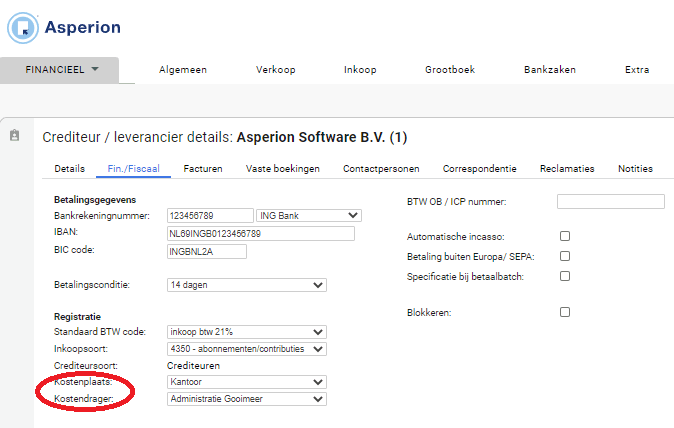
Task: Expand the Inkoopsoort dropdown
Action: tap(247, 349)
